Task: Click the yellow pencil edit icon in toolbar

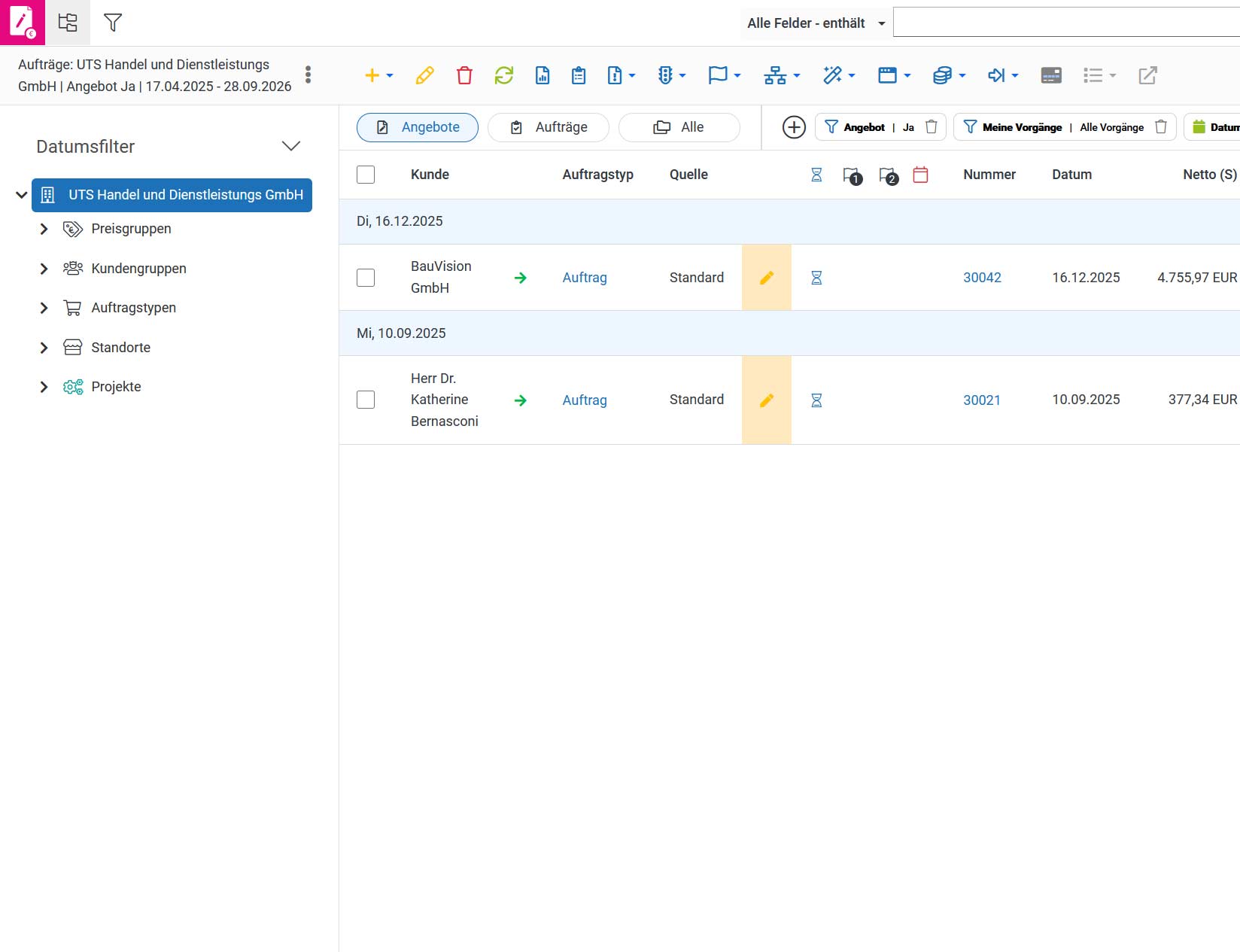Action: pos(424,75)
